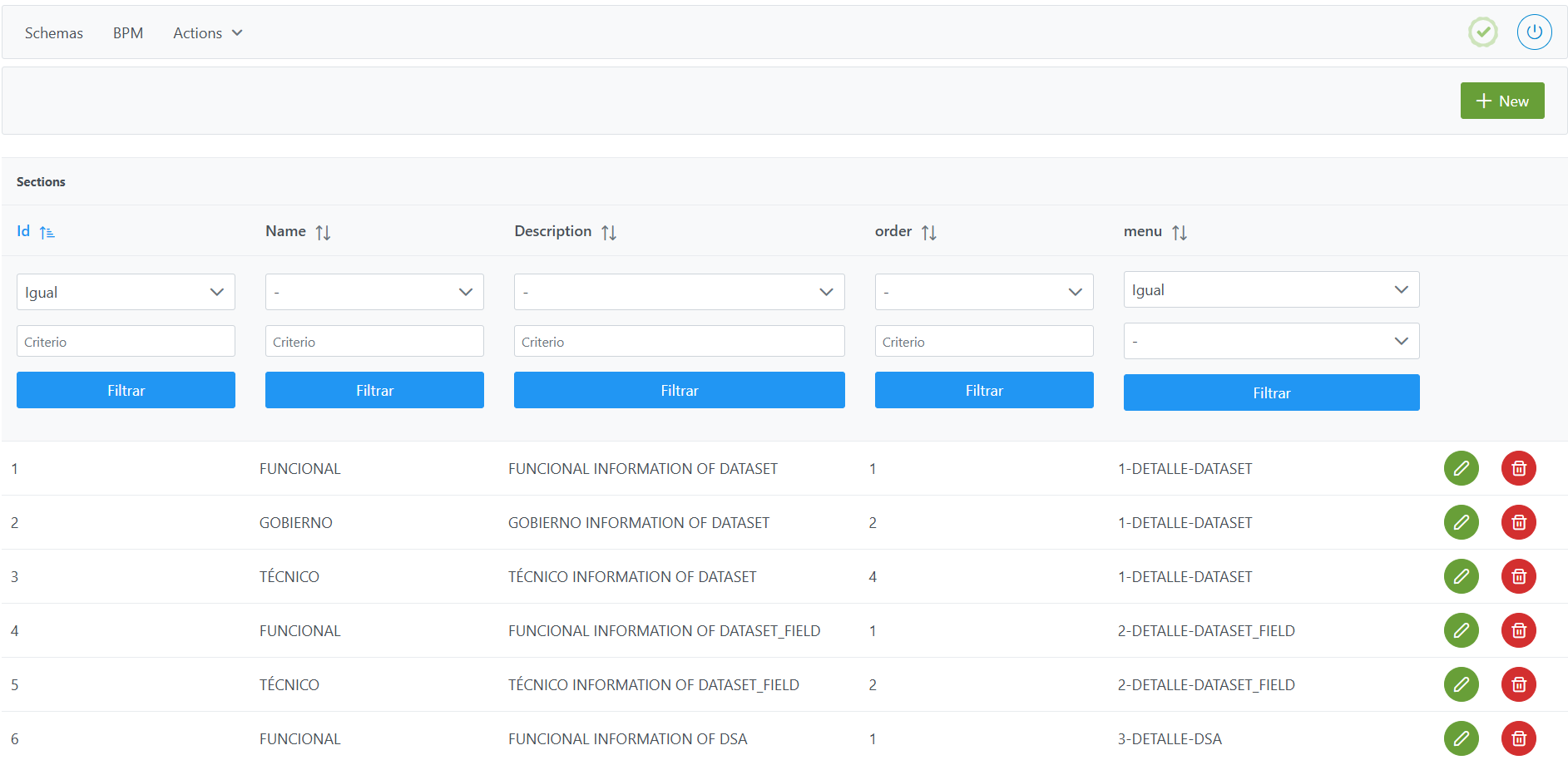The image size is (1568, 765).
Task: Click the green checkmark status icon
Action: tap(1482, 32)
